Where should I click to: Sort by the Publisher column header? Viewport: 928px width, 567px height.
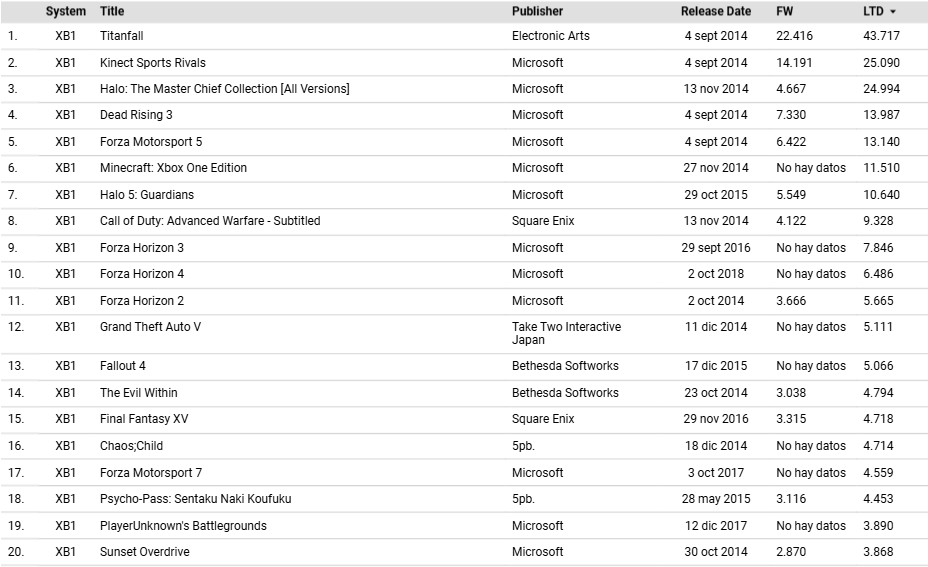(x=537, y=11)
